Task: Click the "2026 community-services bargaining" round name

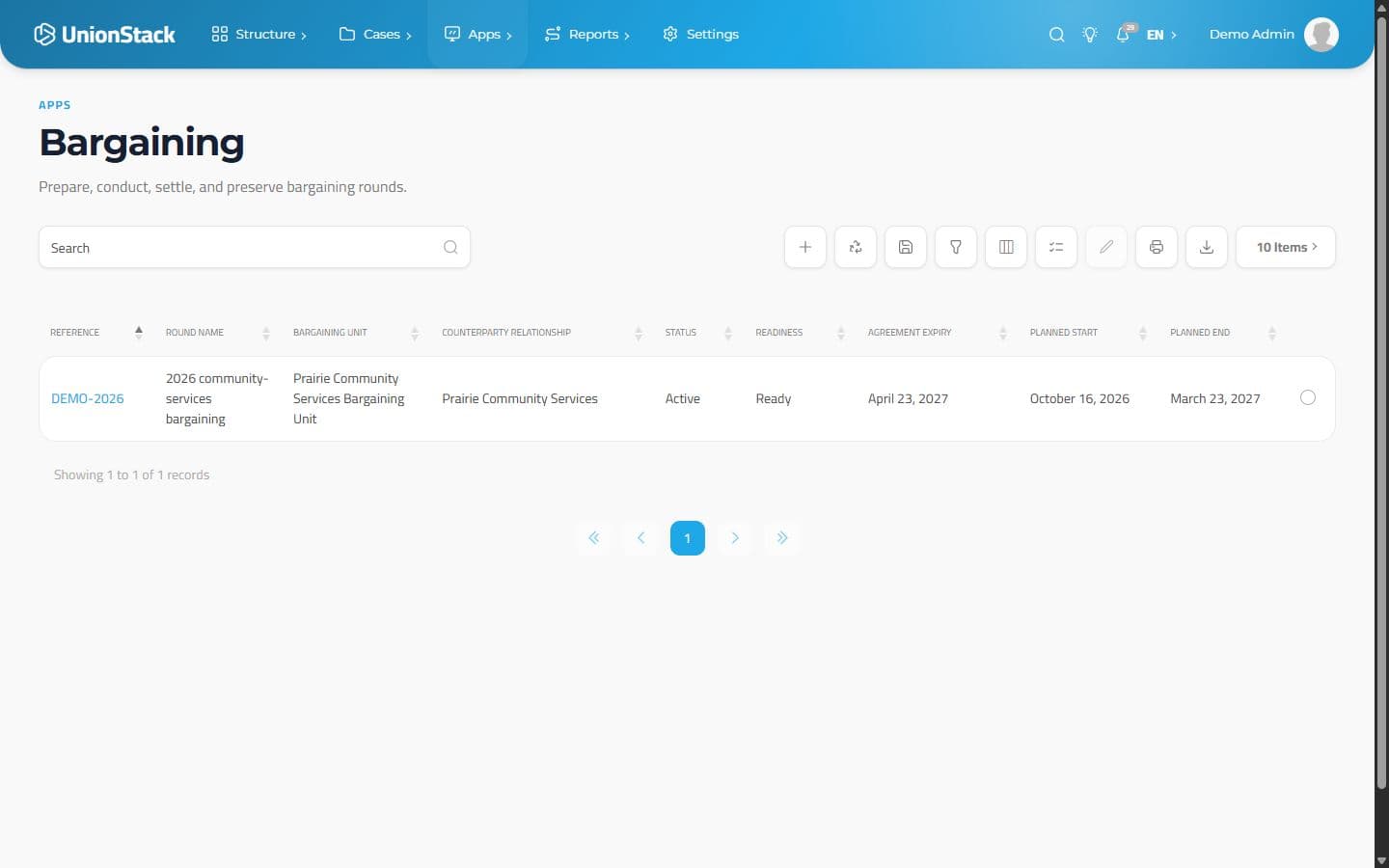Action: click(217, 398)
